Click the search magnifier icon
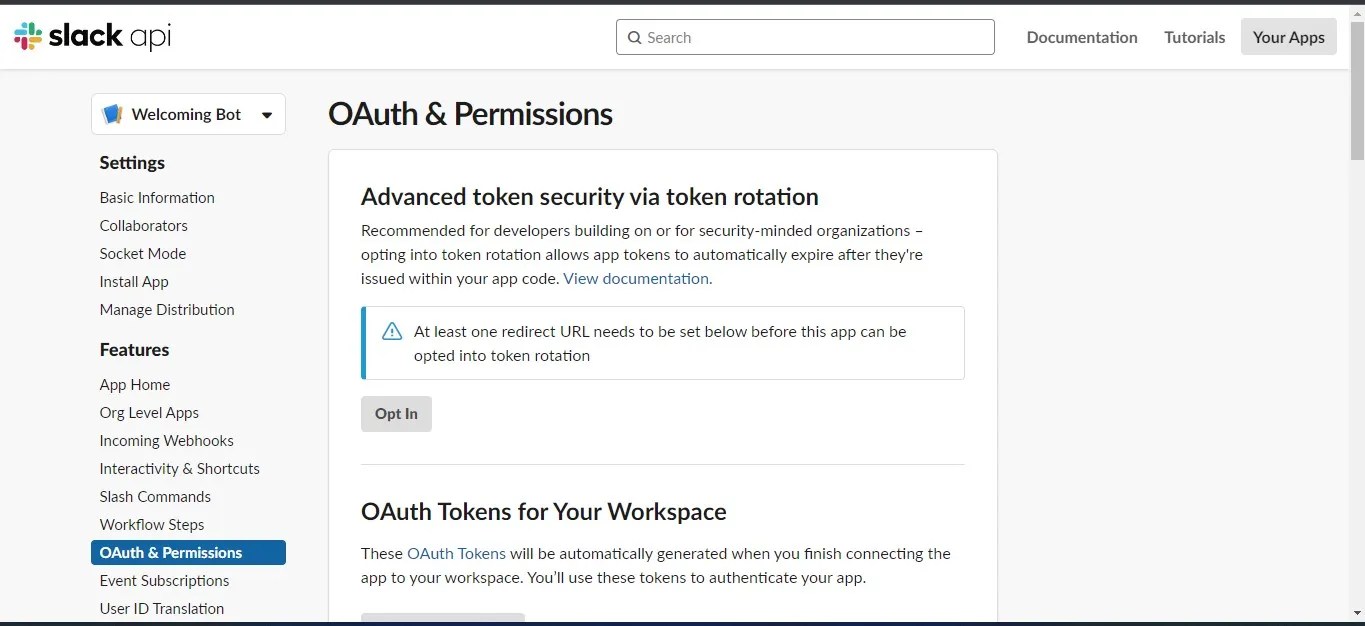 pyautogui.click(x=634, y=37)
